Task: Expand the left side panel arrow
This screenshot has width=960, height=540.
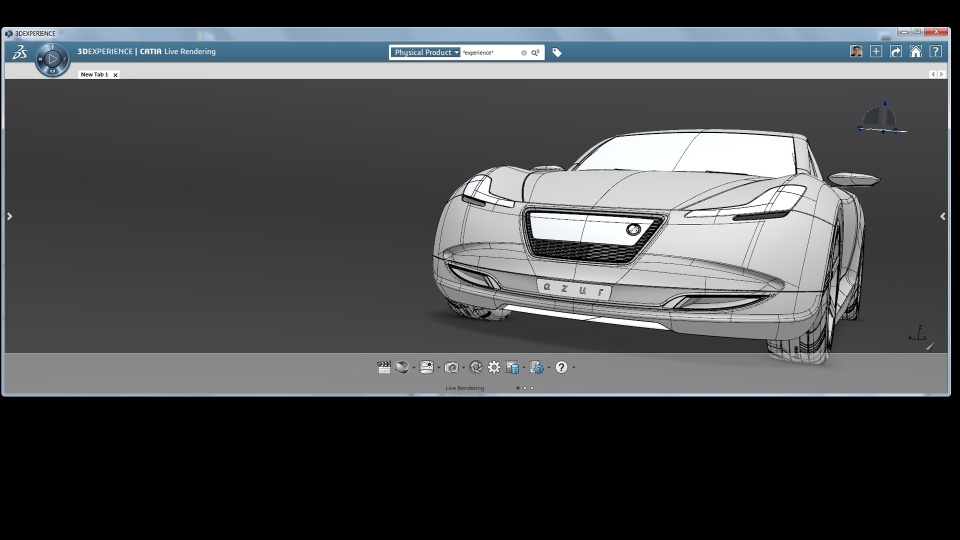Action: click(x=10, y=216)
